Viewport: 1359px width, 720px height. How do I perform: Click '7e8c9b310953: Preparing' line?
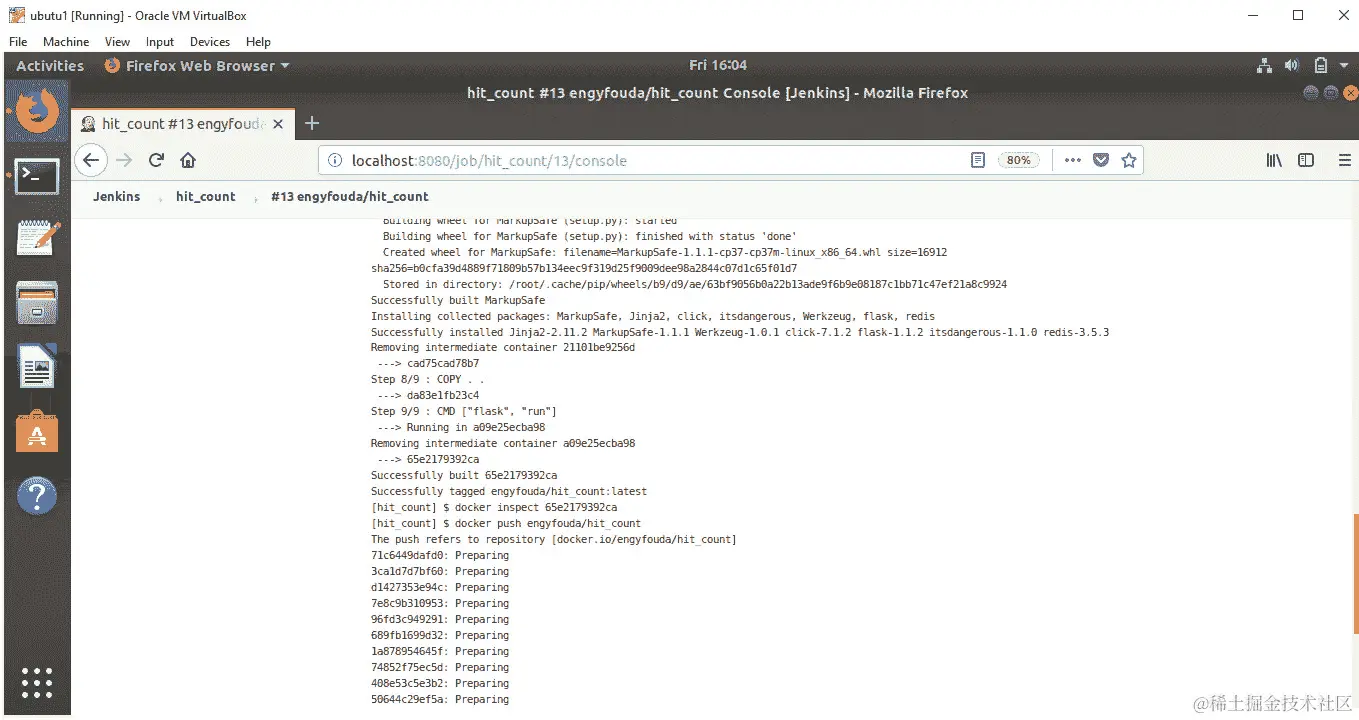click(440, 604)
